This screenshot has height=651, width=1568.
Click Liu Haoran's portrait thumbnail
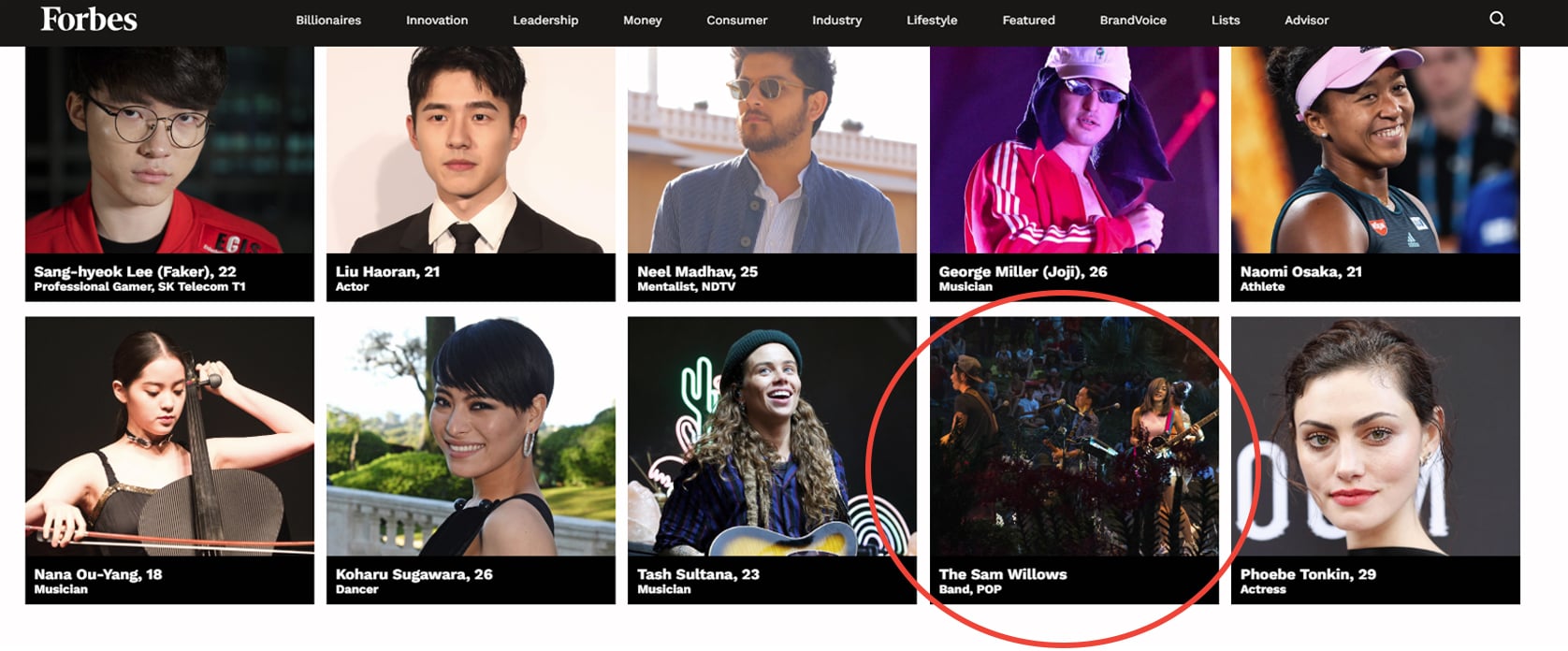click(x=471, y=150)
